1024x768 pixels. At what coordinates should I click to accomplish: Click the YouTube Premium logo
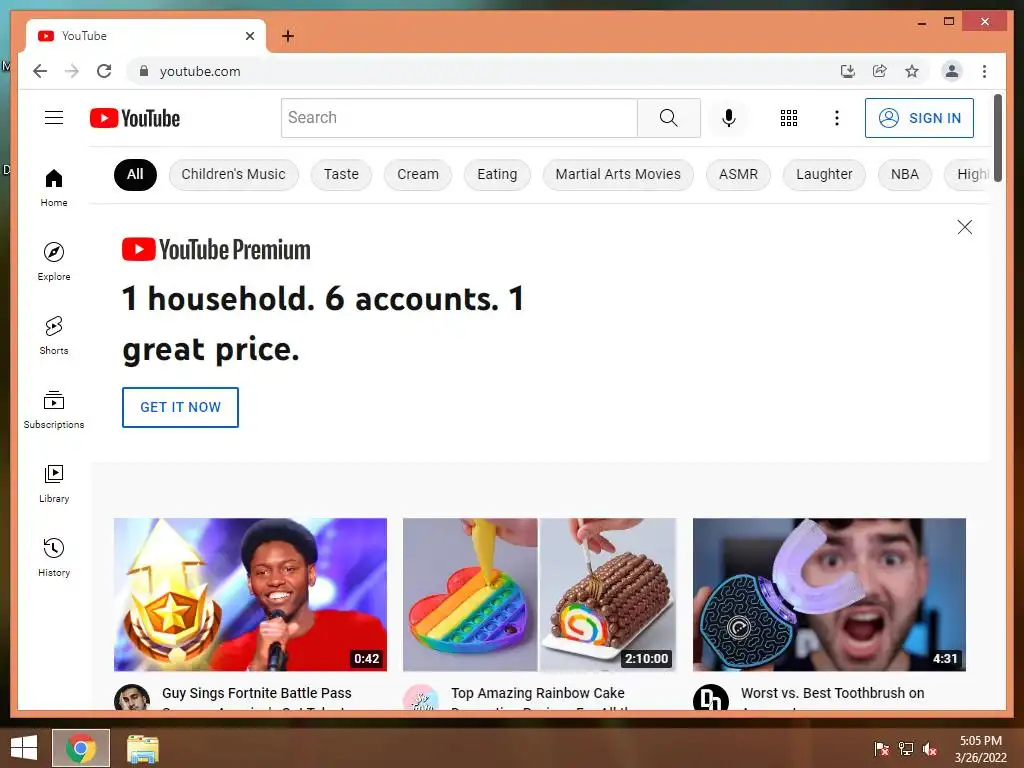pos(216,249)
